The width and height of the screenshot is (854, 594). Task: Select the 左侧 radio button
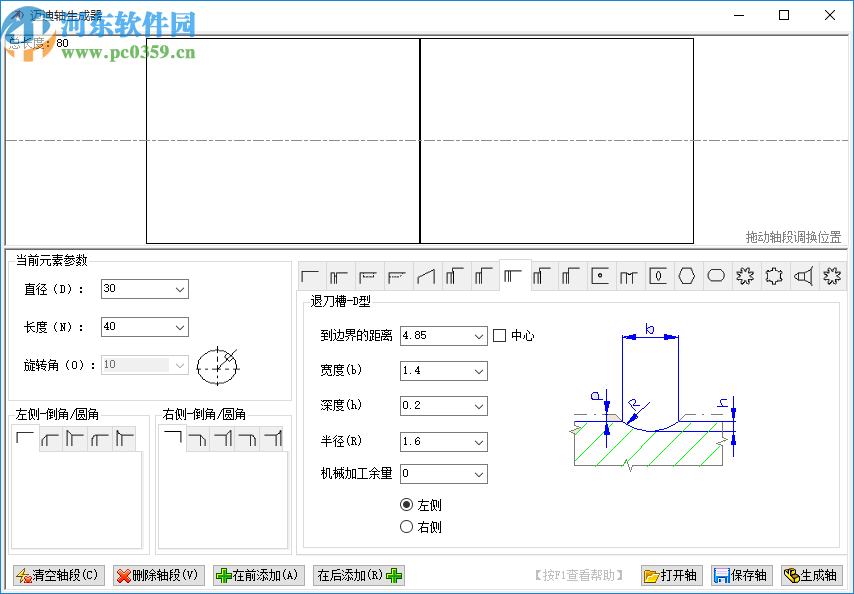408,504
